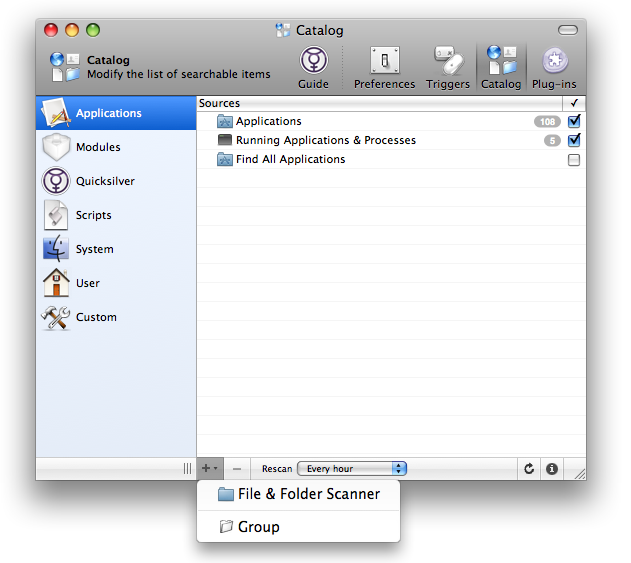
Task: Open the Plug-ins toolbar icon
Action: click(x=554, y=67)
